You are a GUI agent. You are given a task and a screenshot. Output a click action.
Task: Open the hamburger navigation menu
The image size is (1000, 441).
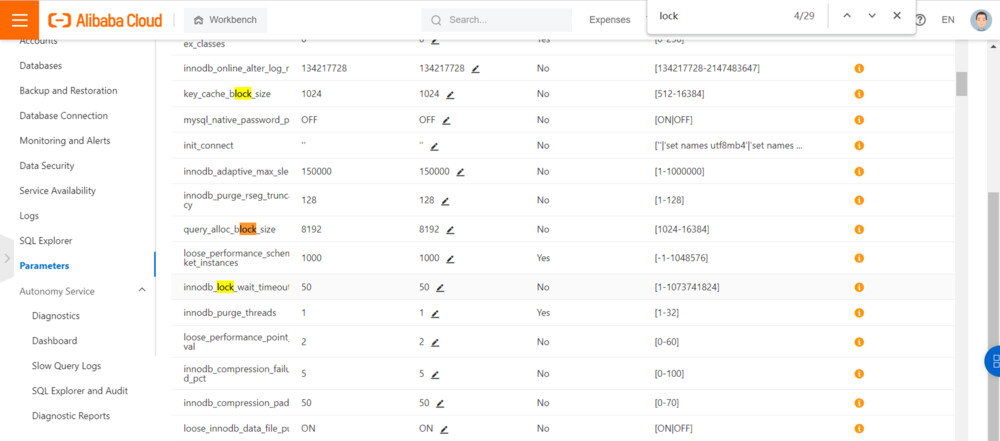pyautogui.click(x=20, y=20)
